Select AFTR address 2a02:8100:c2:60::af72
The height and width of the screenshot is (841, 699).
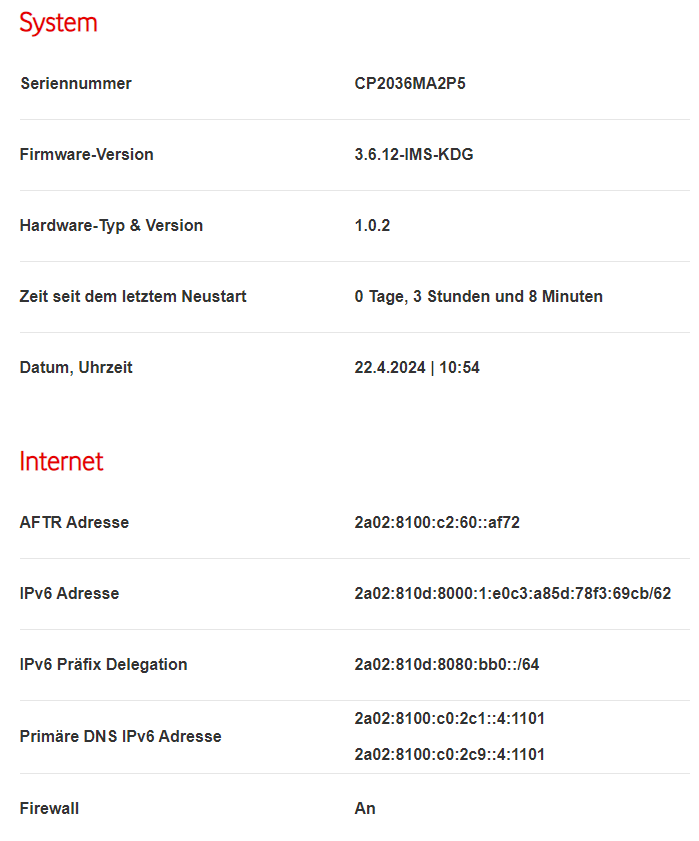[x=437, y=522]
